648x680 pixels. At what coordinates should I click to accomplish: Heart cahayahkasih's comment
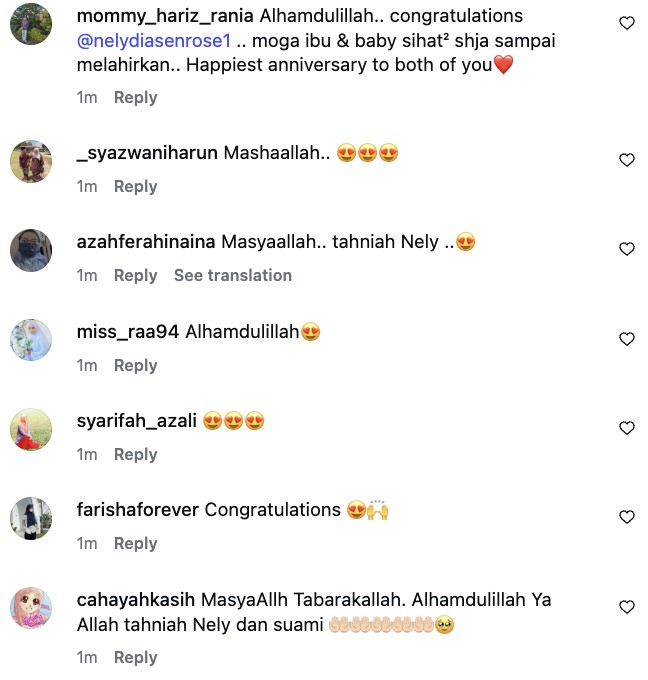pos(627,607)
